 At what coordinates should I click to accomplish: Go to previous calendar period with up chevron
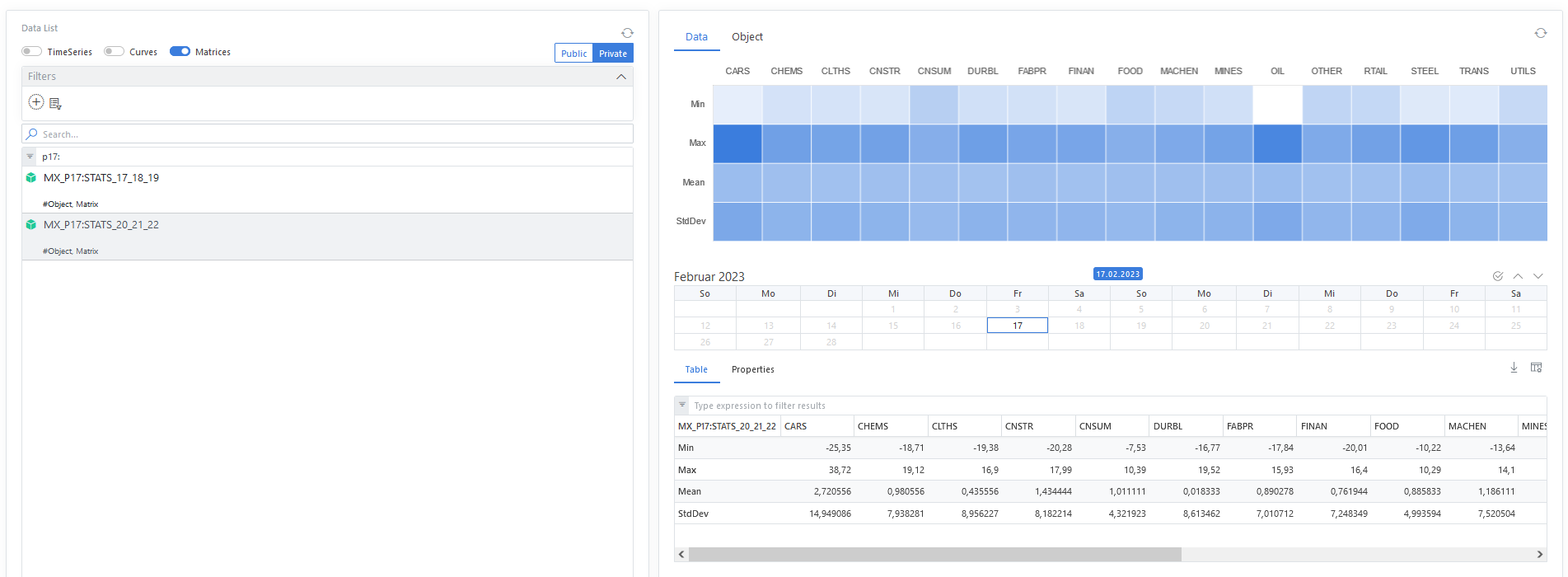pos(1518,276)
